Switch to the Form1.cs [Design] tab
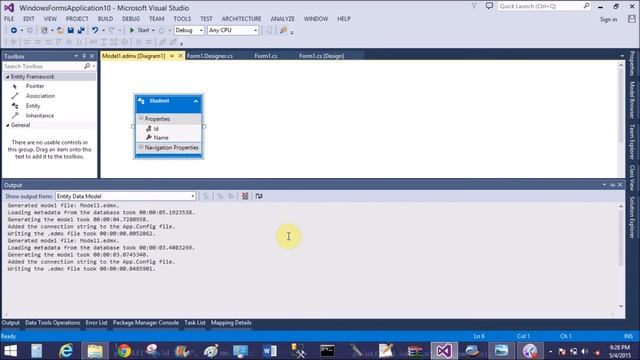The image size is (640, 360). [321, 56]
